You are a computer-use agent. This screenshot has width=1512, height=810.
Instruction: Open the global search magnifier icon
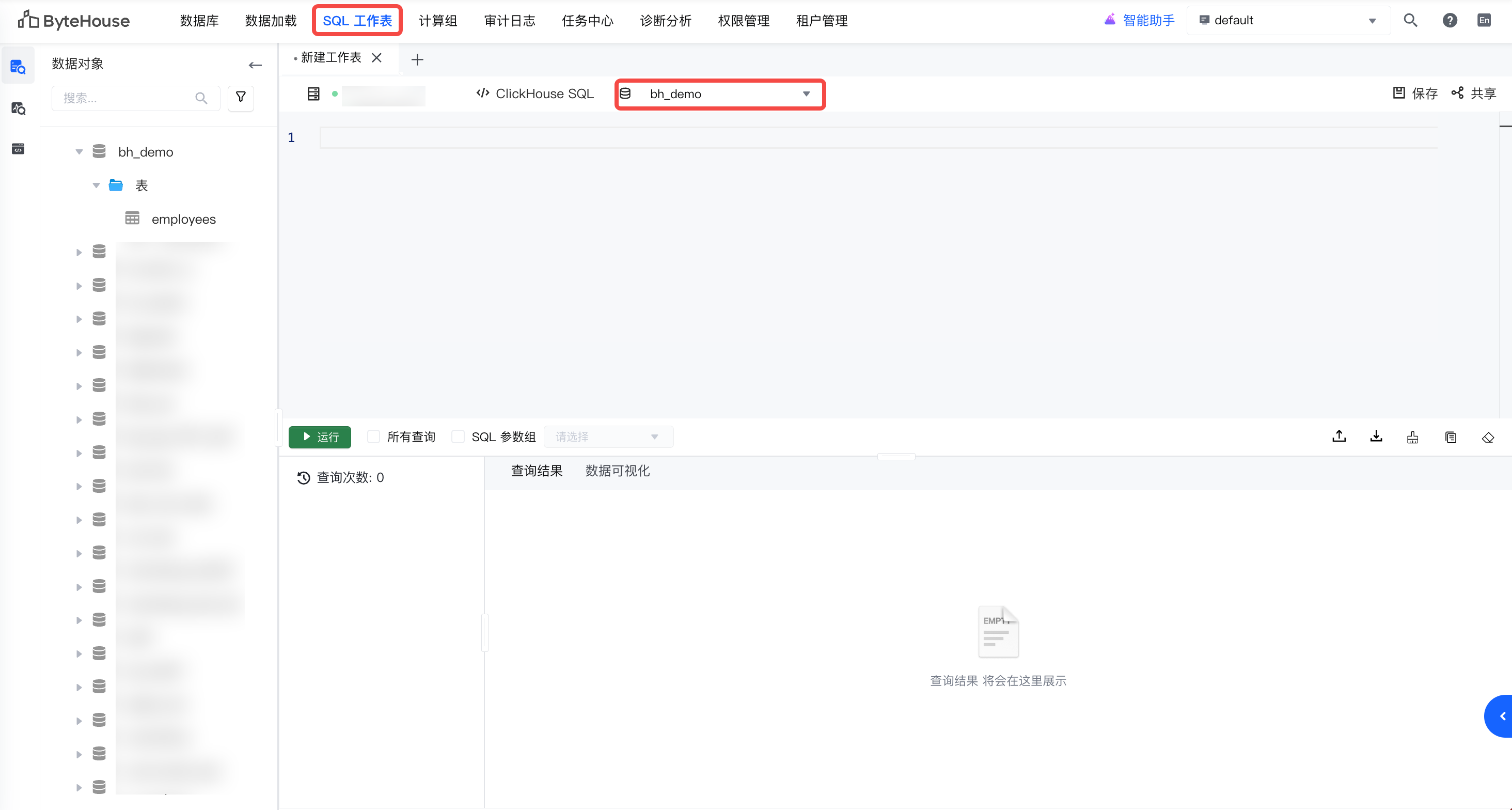pyautogui.click(x=1410, y=21)
